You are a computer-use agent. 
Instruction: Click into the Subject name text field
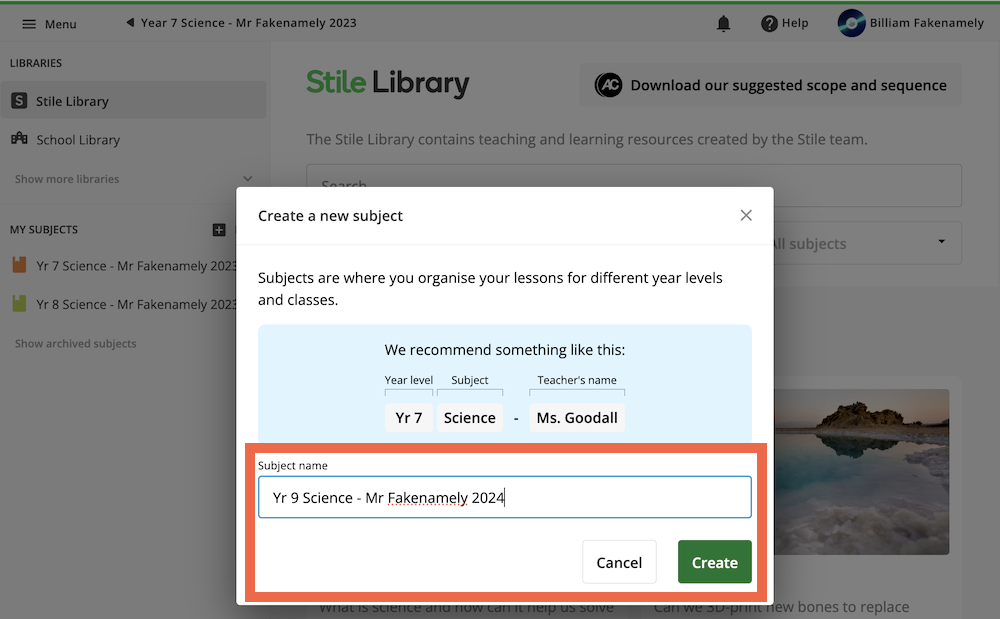point(504,497)
